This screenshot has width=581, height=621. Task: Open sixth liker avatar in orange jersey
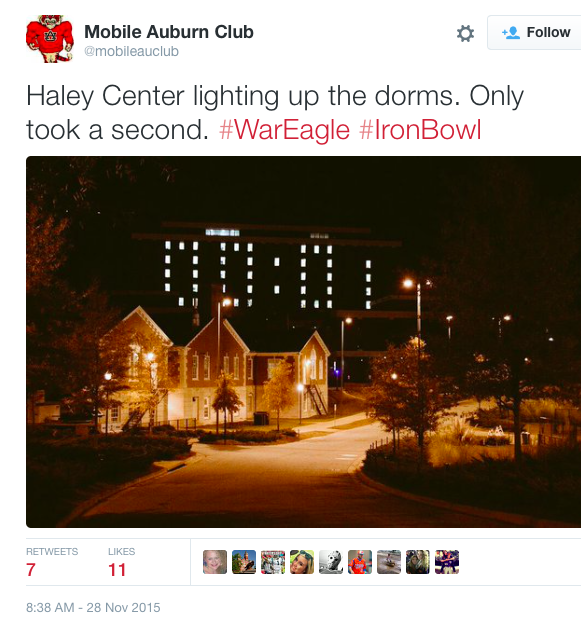(x=360, y=562)
